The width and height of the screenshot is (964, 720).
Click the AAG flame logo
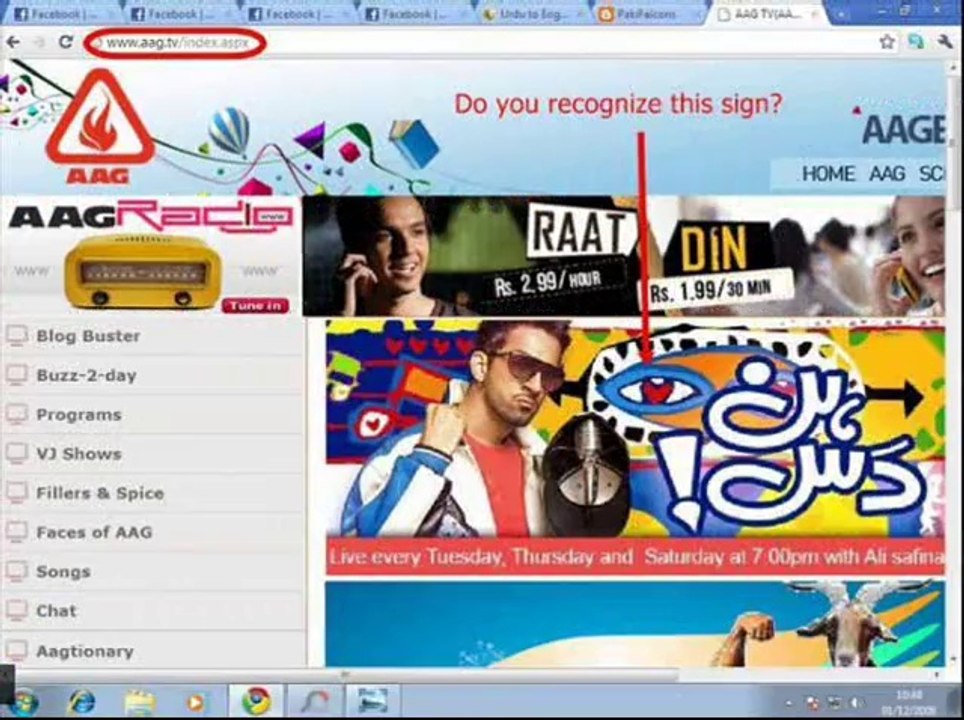[98, 126]
